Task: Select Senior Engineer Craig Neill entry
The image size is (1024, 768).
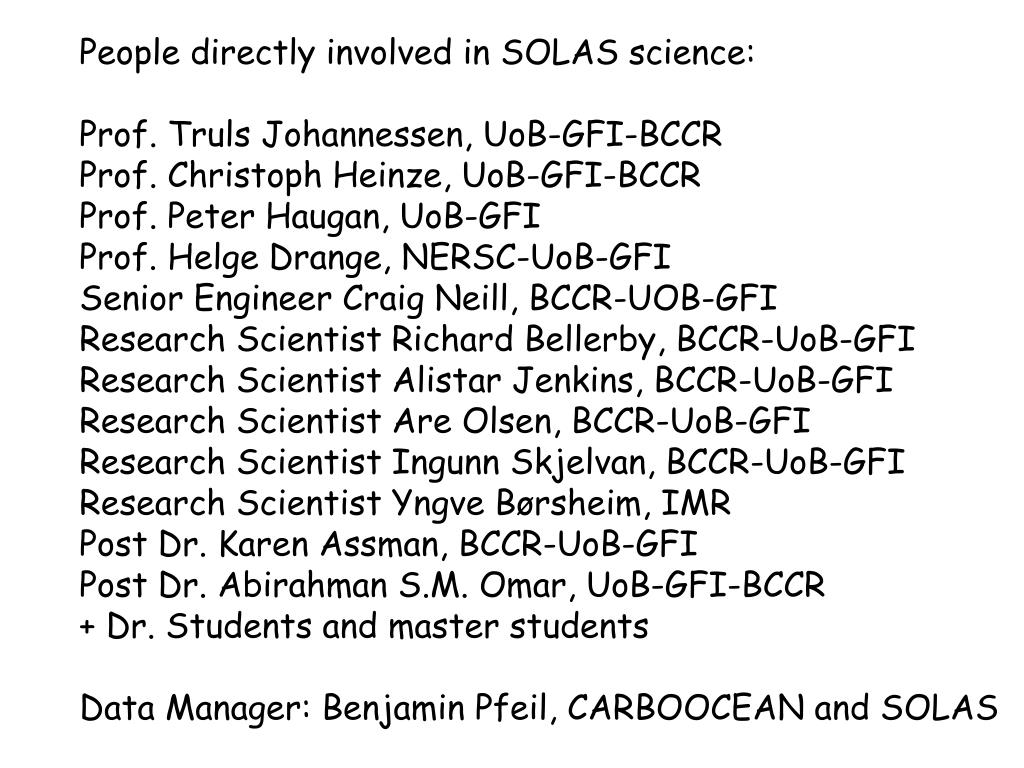Action: click(x=428, y=298)
